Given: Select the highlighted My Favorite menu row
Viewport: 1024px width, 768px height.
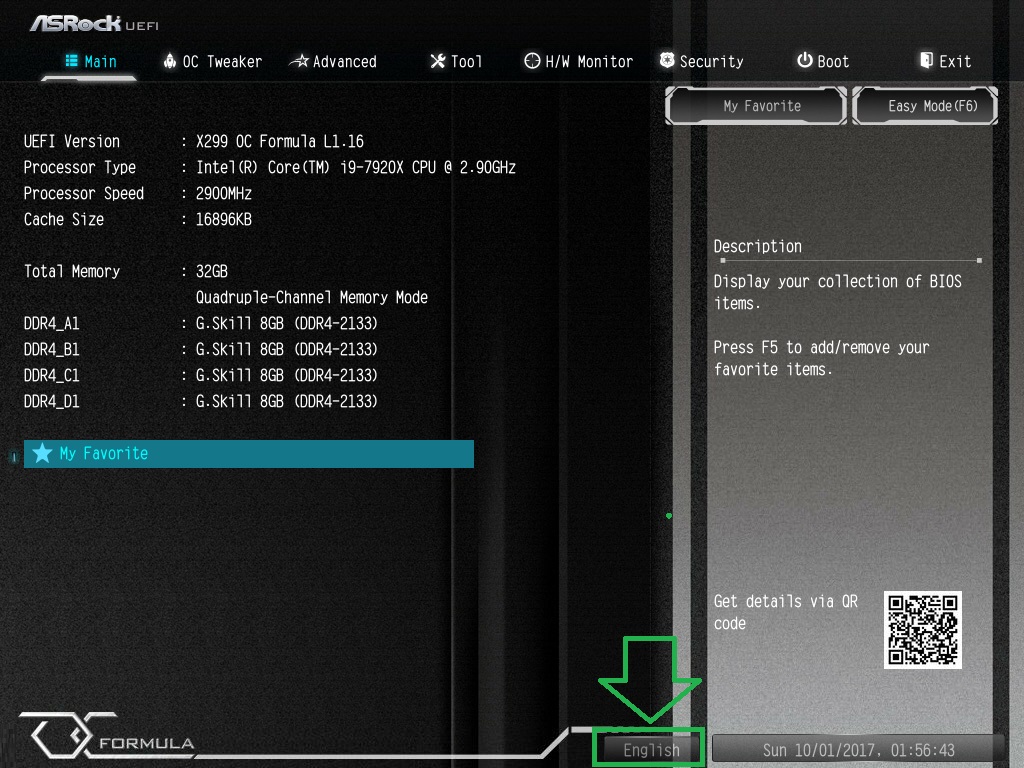Looking at the screenshot, I should coord(249,453).
